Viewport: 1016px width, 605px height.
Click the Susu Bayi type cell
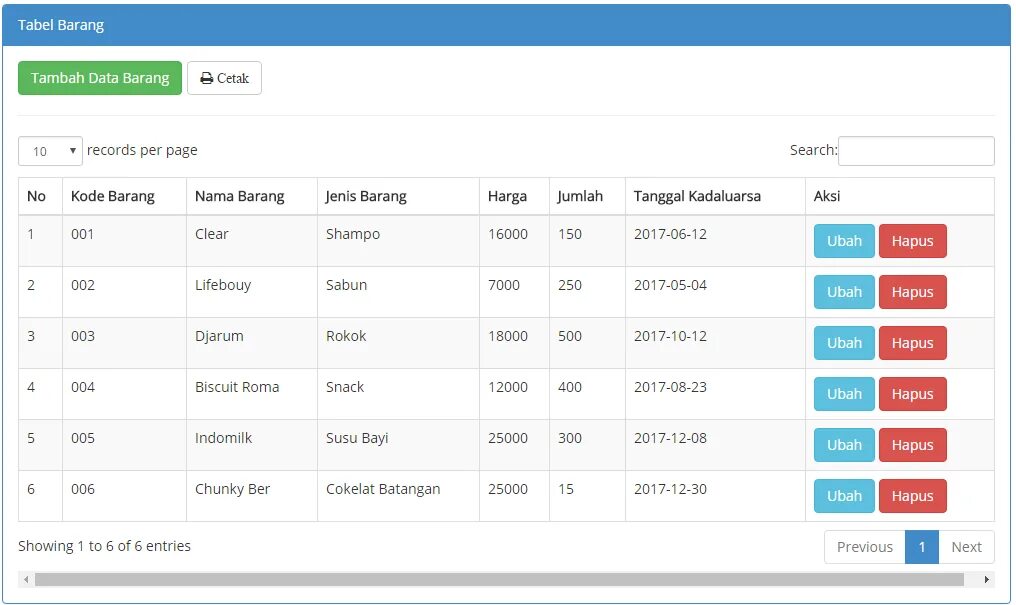(398, 445)
